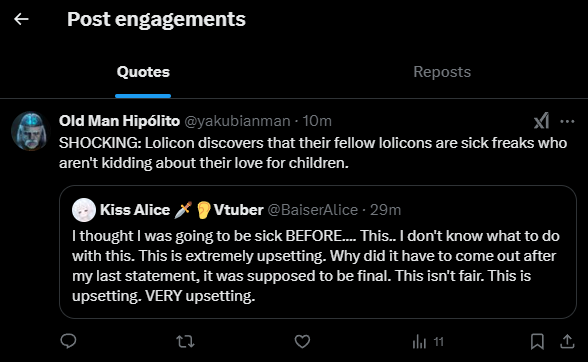Image resolution: width=588 pixels, height=362 pixels.
Task: Open the Quotes tab
Action: point(143,72)
